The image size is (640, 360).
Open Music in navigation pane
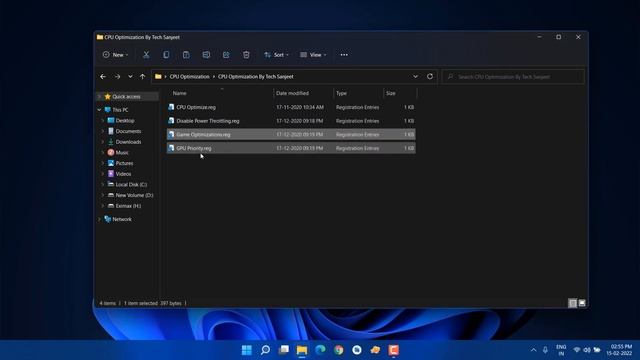point(122,153)
